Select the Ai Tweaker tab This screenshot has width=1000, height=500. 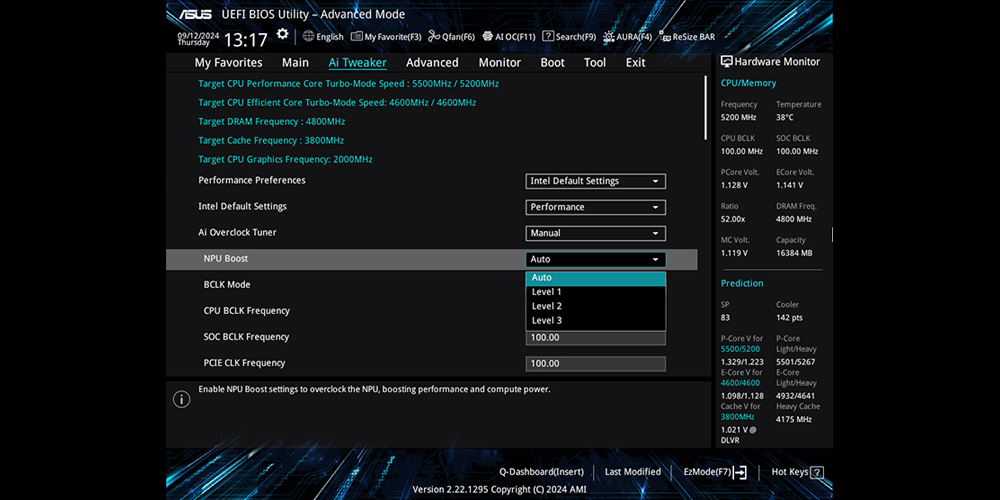click(x=358, y=62)
